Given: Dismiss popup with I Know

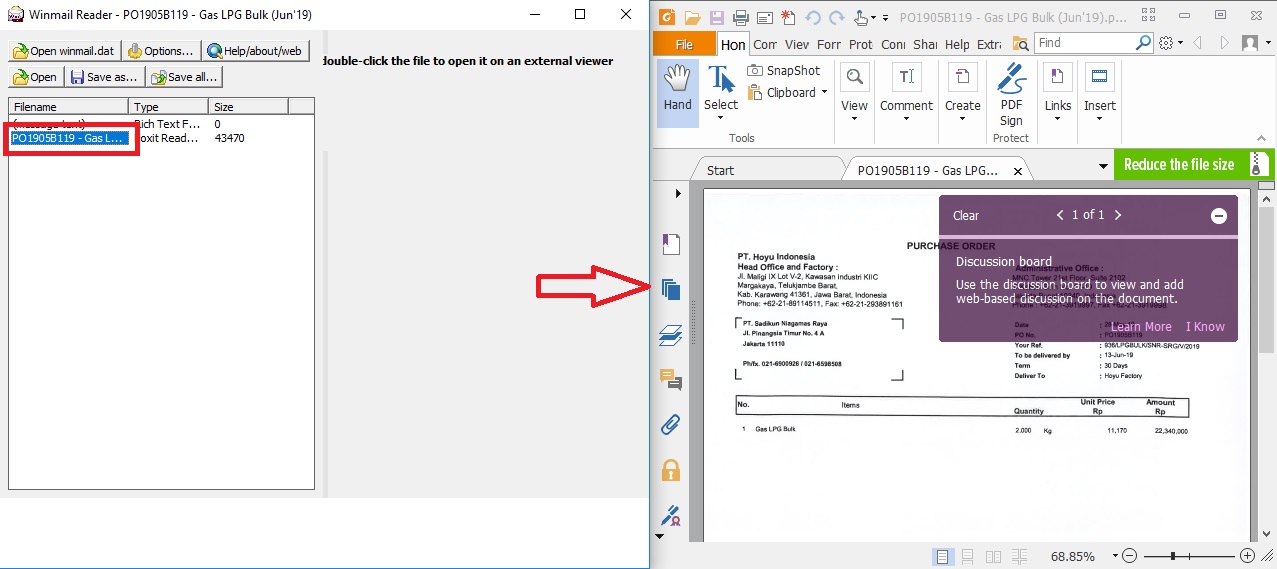Looking at the screenshot, I should coord(1205,326).
